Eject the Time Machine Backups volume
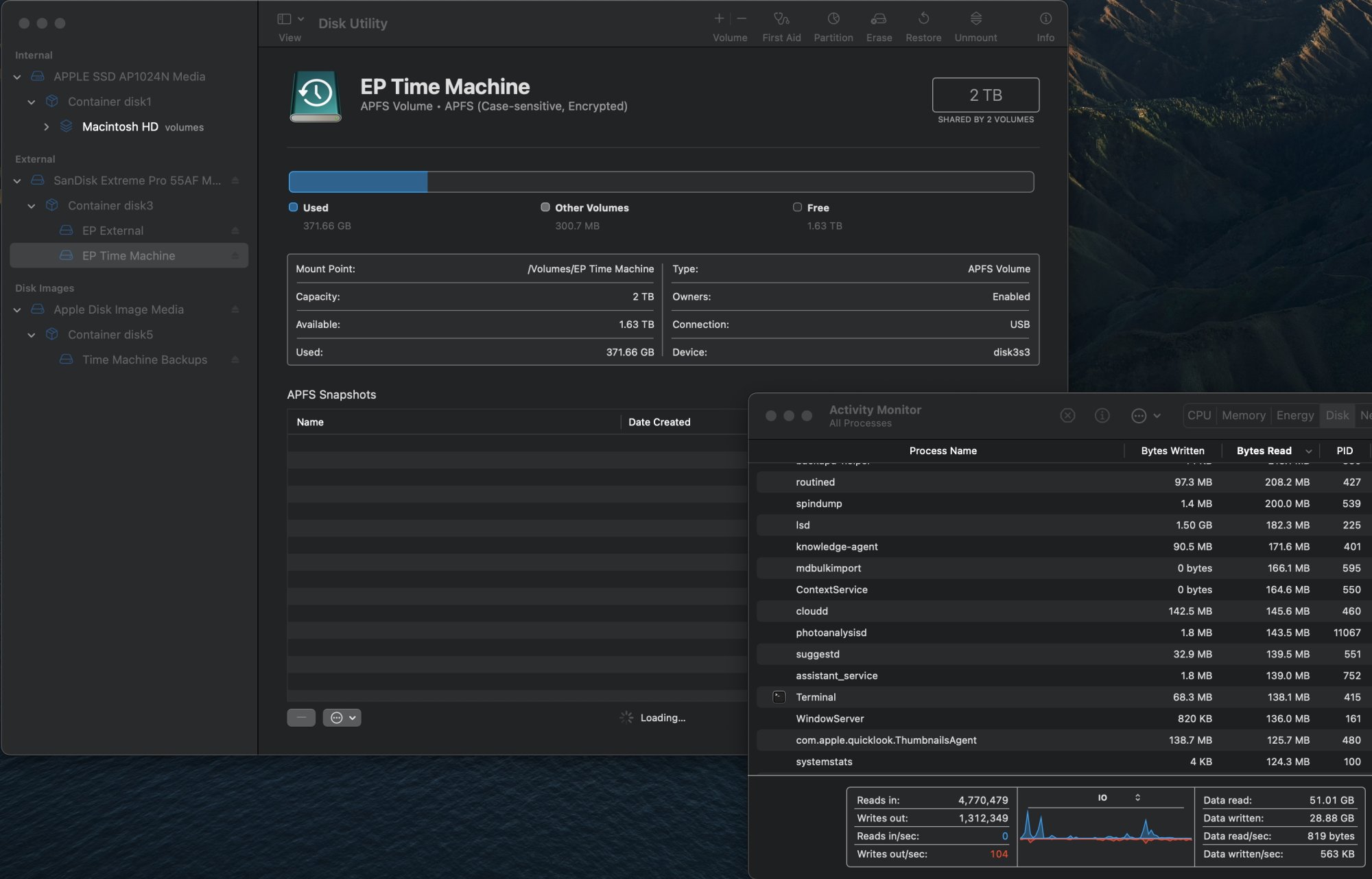 pyautogui.click(x=235, y=360)
